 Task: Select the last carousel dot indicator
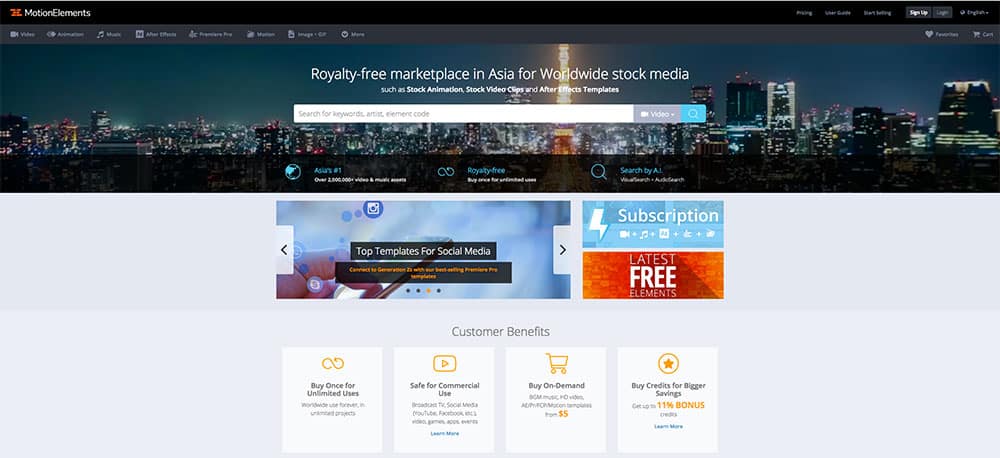pyautogui.click(x=439, y=290)
